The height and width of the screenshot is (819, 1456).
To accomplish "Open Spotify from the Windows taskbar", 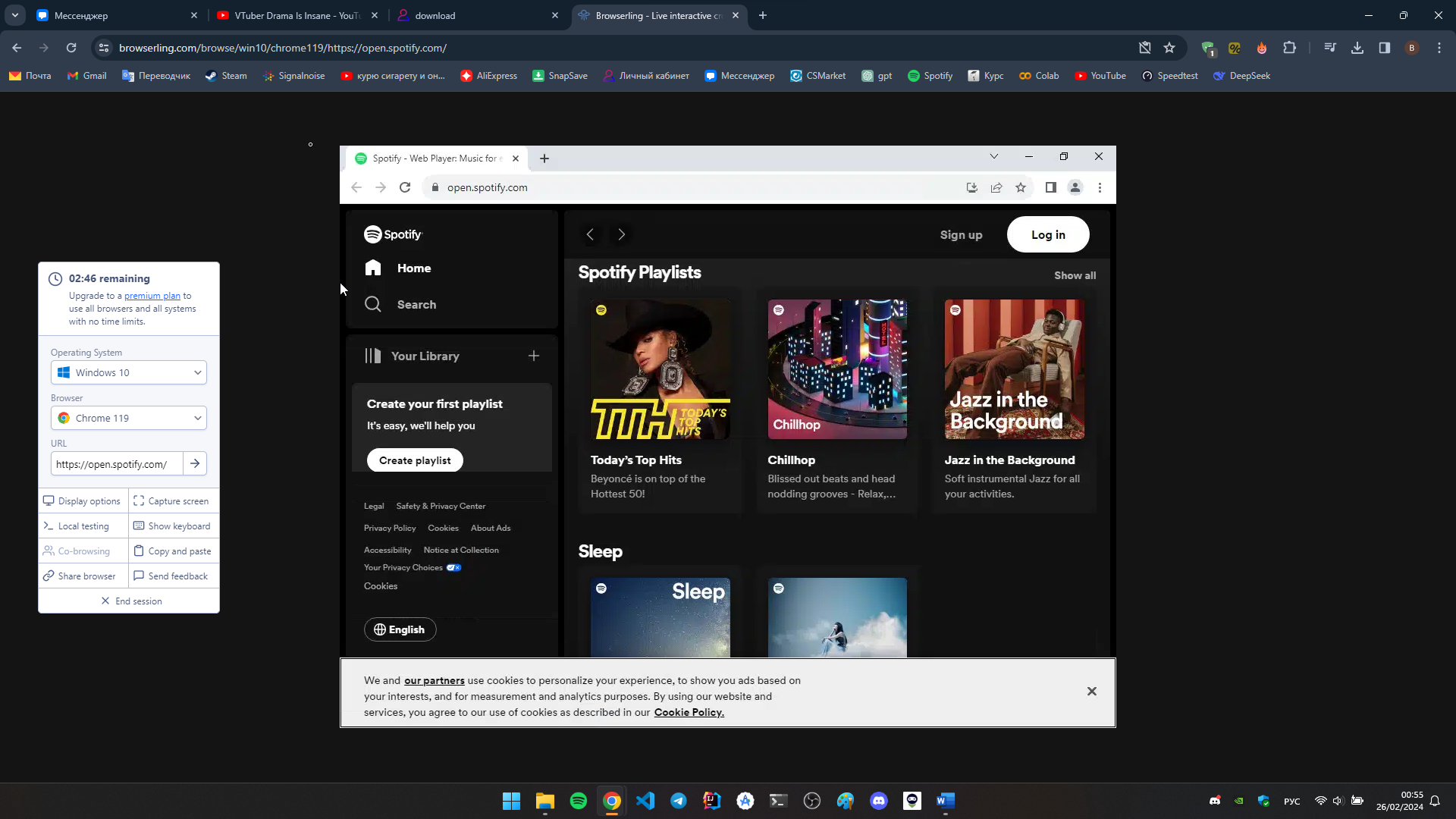I will click(x=579, y=801).
